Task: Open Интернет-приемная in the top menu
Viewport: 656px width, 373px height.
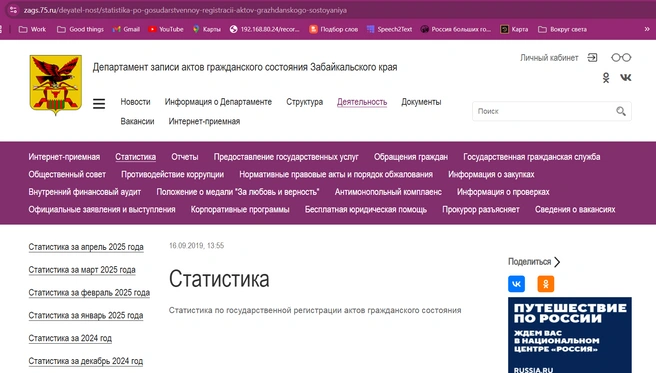Action: (204, 121)
